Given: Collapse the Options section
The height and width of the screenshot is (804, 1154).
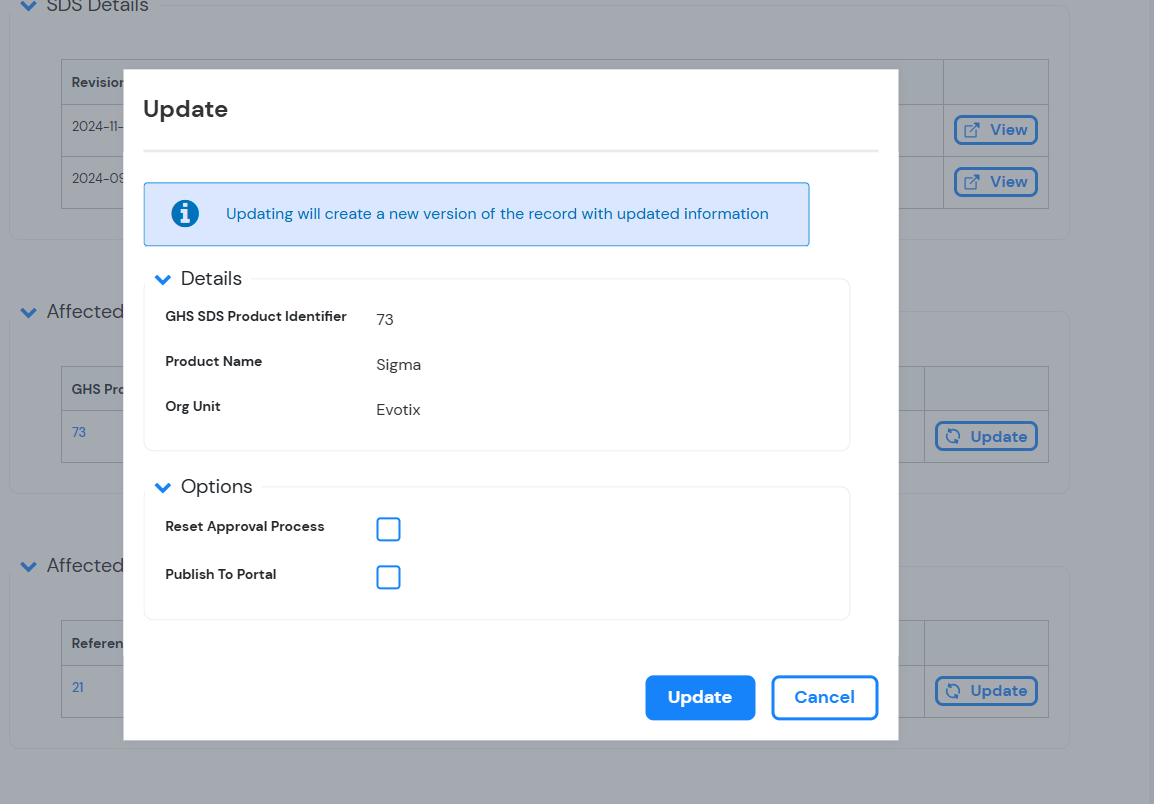Looking at the screenshot, I should click(x=162, y=487).
